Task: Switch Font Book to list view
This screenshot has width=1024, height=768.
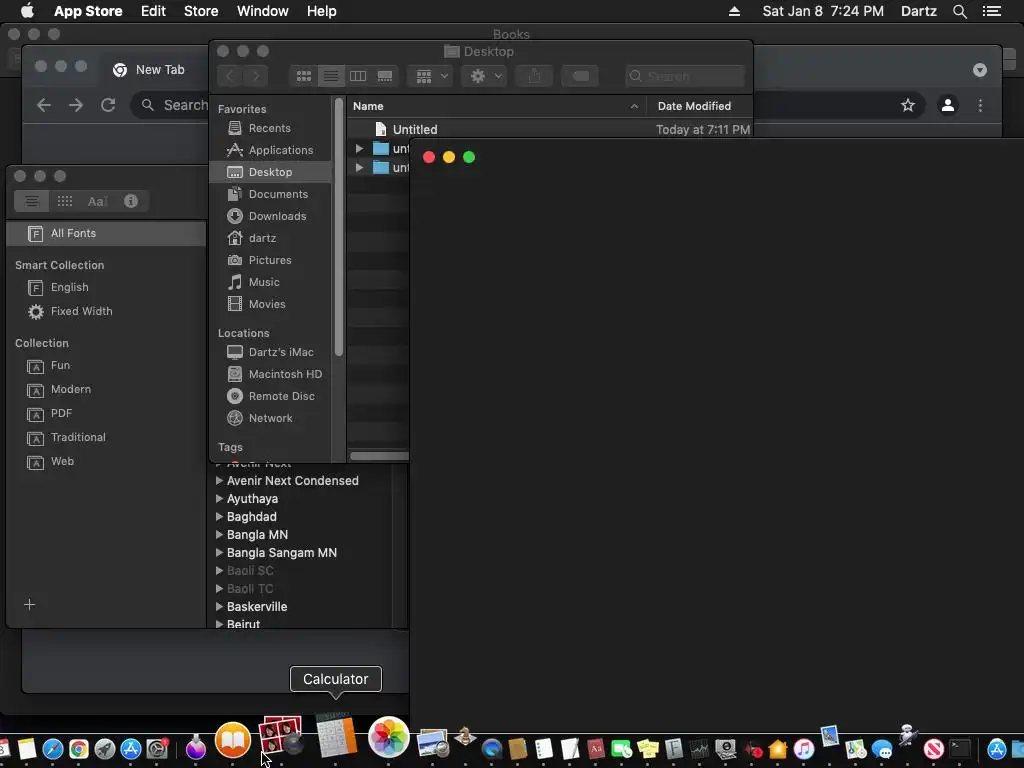Action: [31, 201]
